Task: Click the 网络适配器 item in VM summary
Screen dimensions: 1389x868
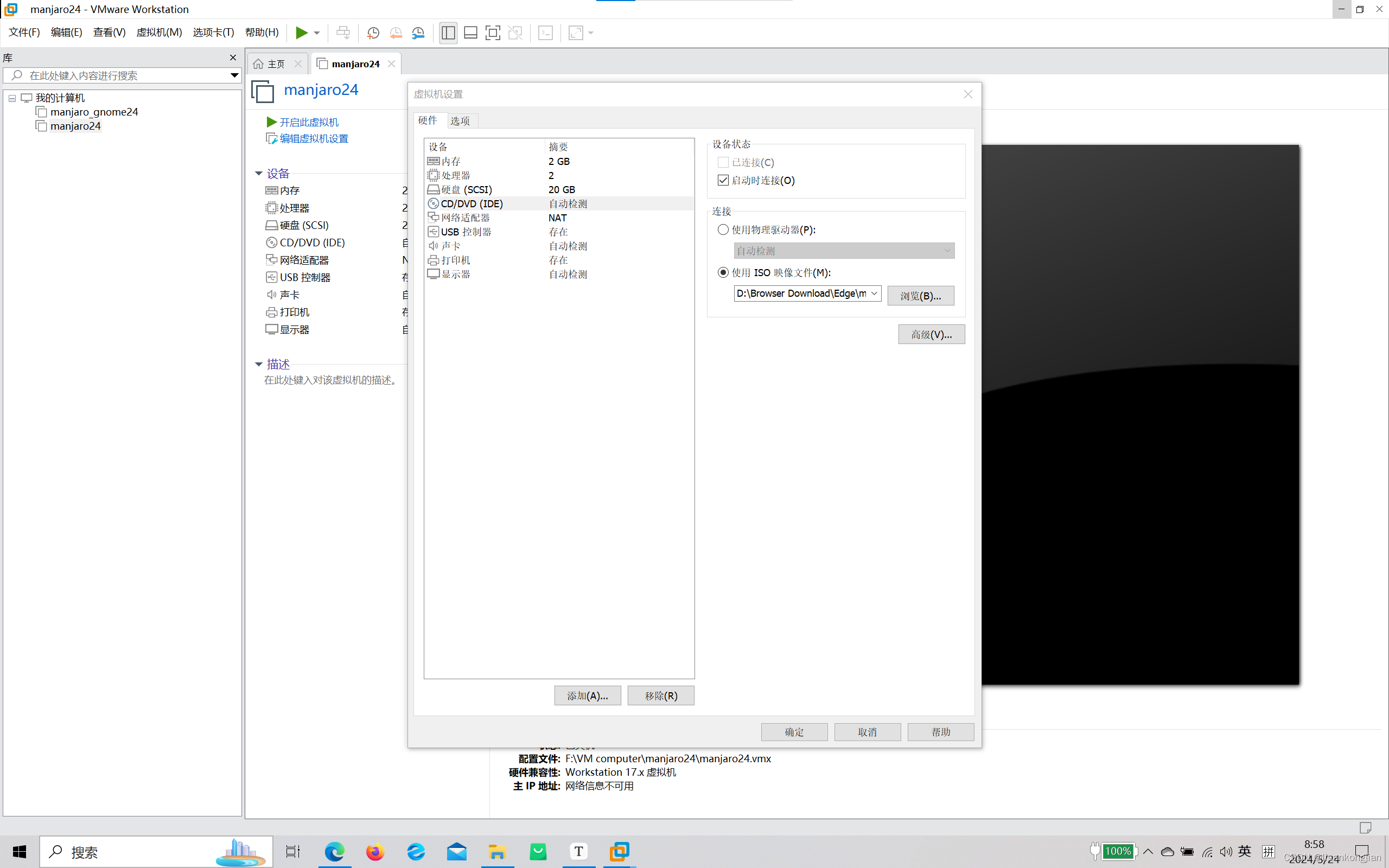Action: click(x=304, y=260)
